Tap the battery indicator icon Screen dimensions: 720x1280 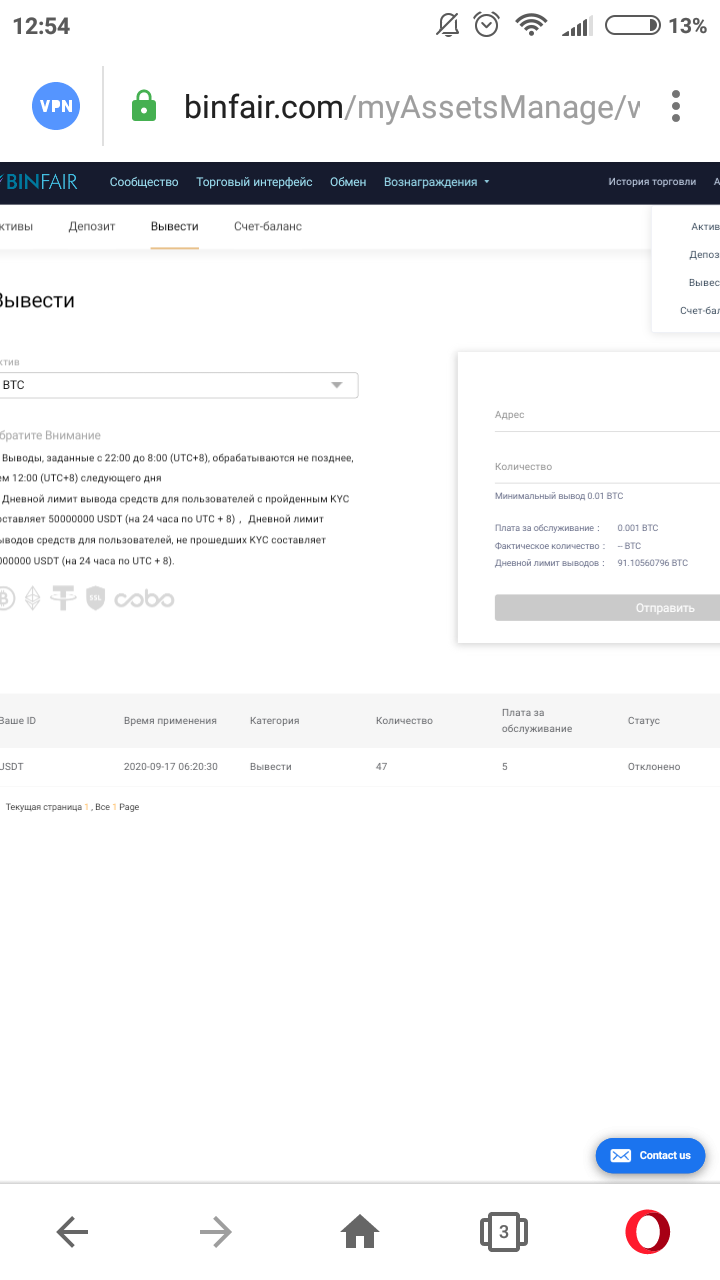633,26
